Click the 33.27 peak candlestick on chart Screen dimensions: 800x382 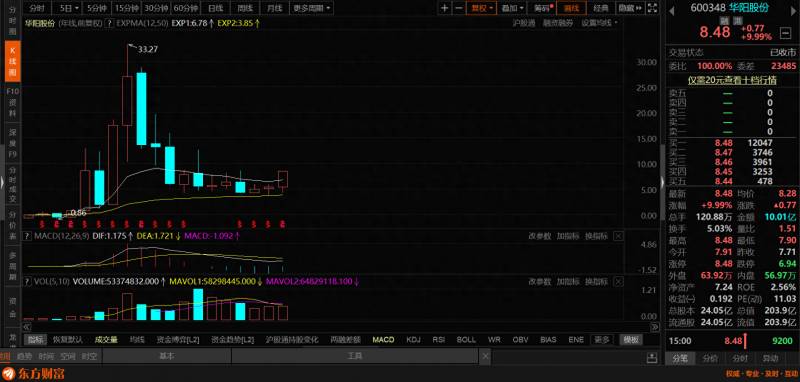[127, 100]
